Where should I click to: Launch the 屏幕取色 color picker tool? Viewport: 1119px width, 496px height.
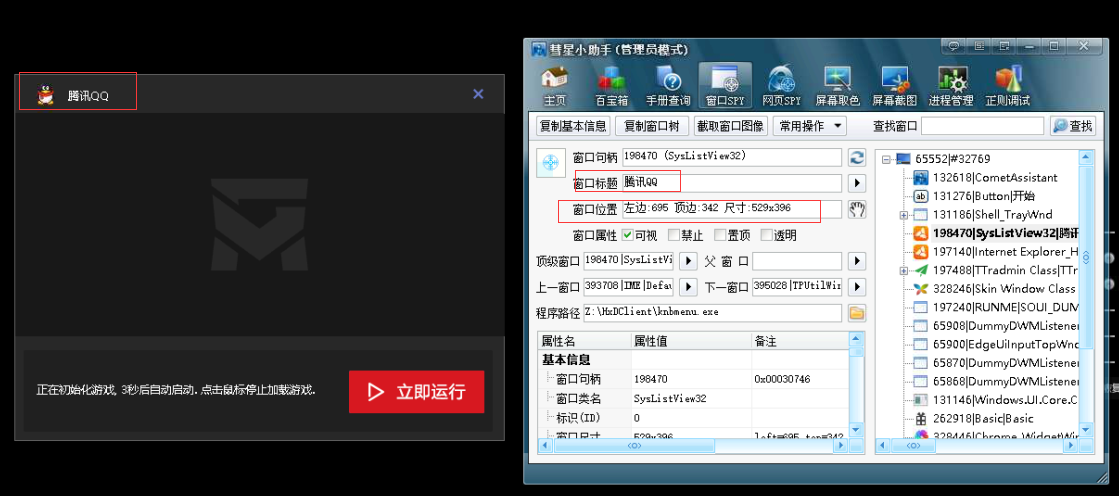point(837,86)
